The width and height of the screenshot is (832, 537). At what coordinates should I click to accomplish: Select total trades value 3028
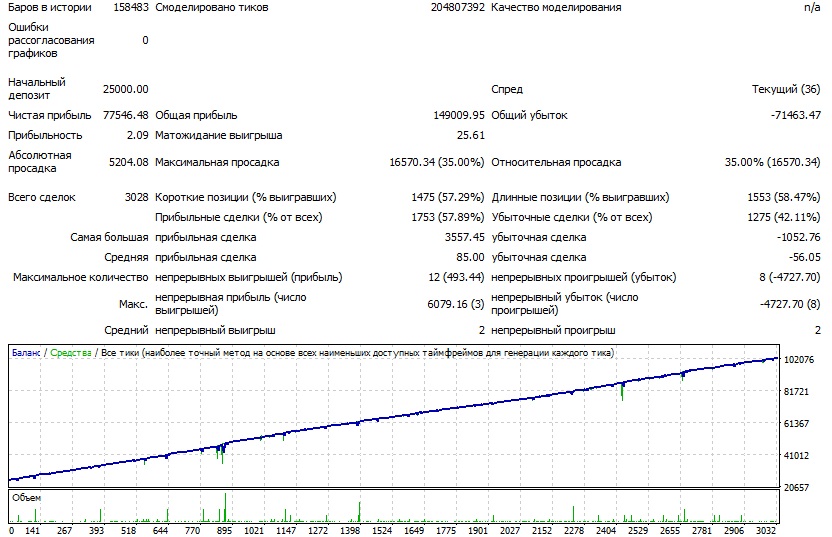(x=136, y=197)
